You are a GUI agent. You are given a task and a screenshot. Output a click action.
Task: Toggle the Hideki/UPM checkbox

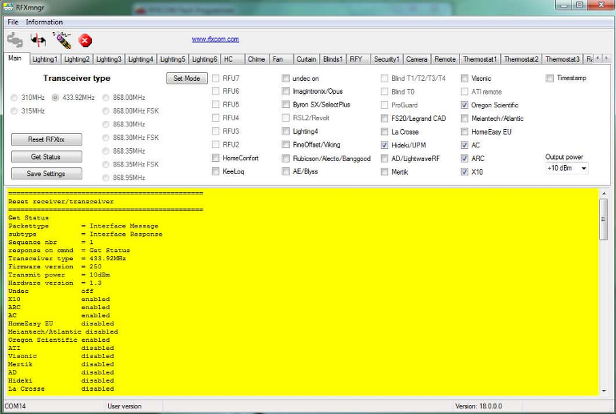385,144
